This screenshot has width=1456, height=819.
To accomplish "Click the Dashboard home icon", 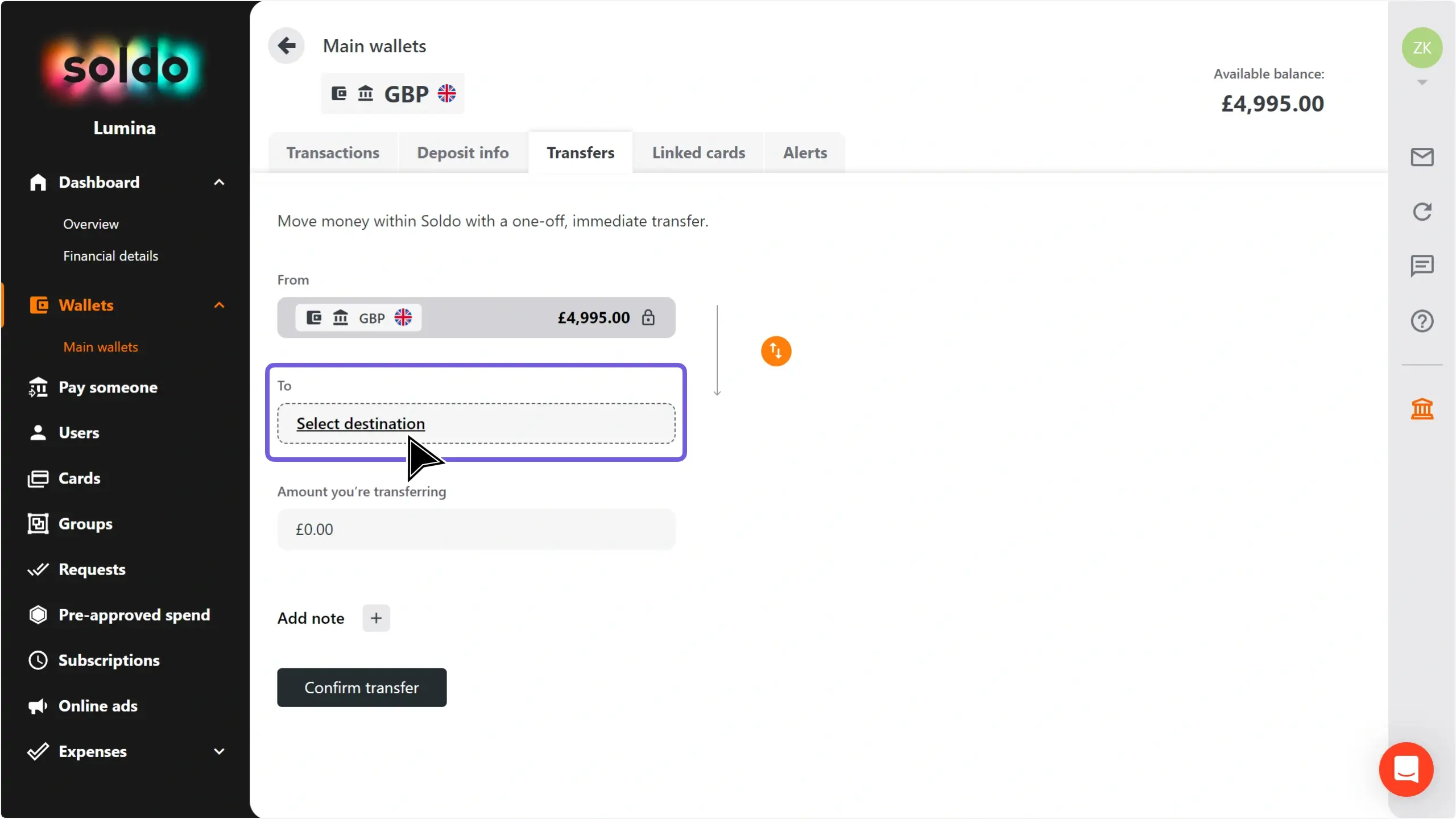I will [x=38, y=182].
